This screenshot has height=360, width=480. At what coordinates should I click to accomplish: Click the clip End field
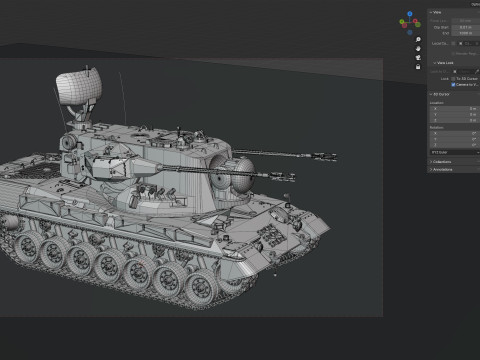click(x=466, y=33)
